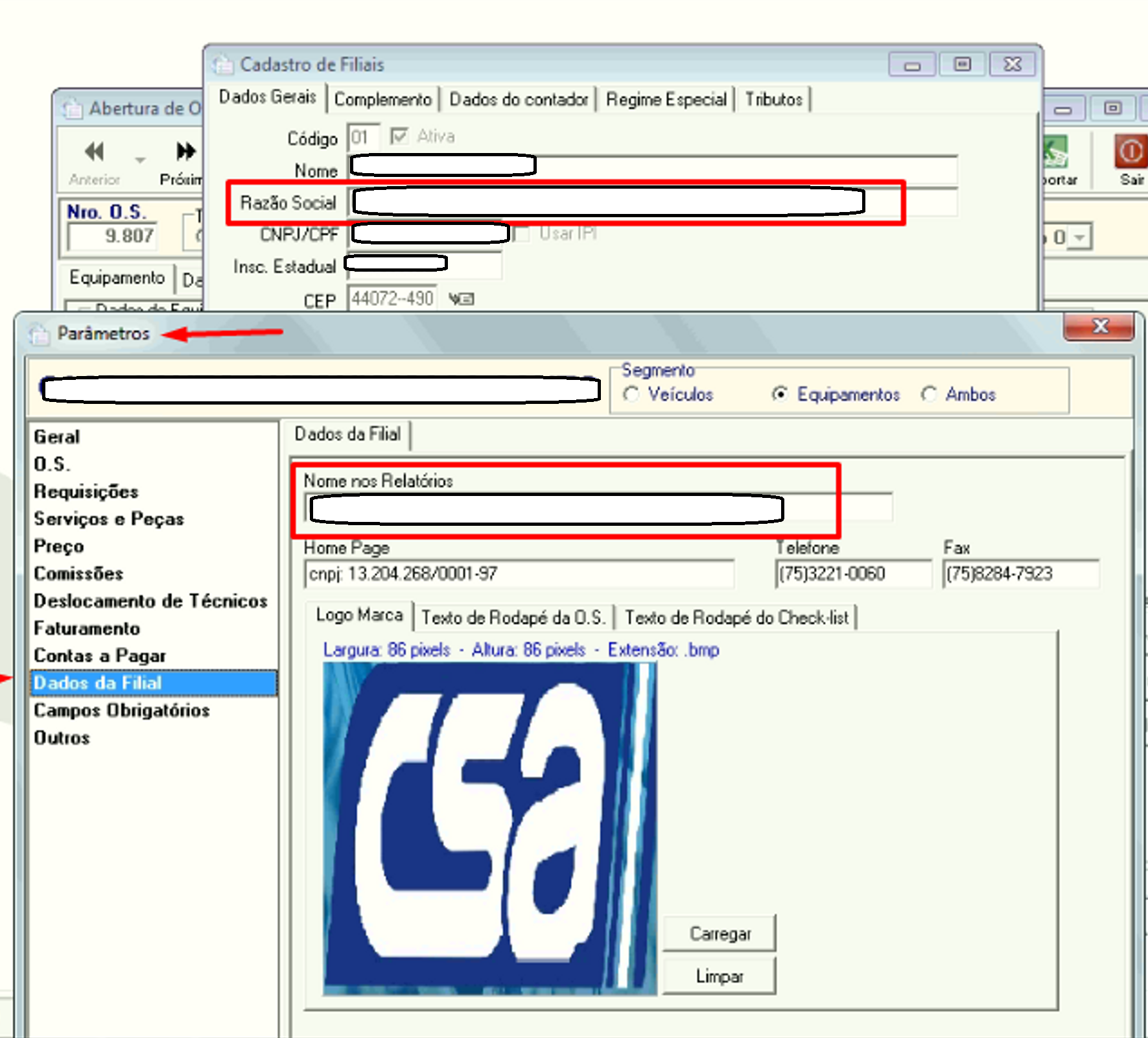Screen dimensions: 1148x1038
Task: Expand the combo box showing 0
Action: pyautogui.click(x=1079, y=237)
